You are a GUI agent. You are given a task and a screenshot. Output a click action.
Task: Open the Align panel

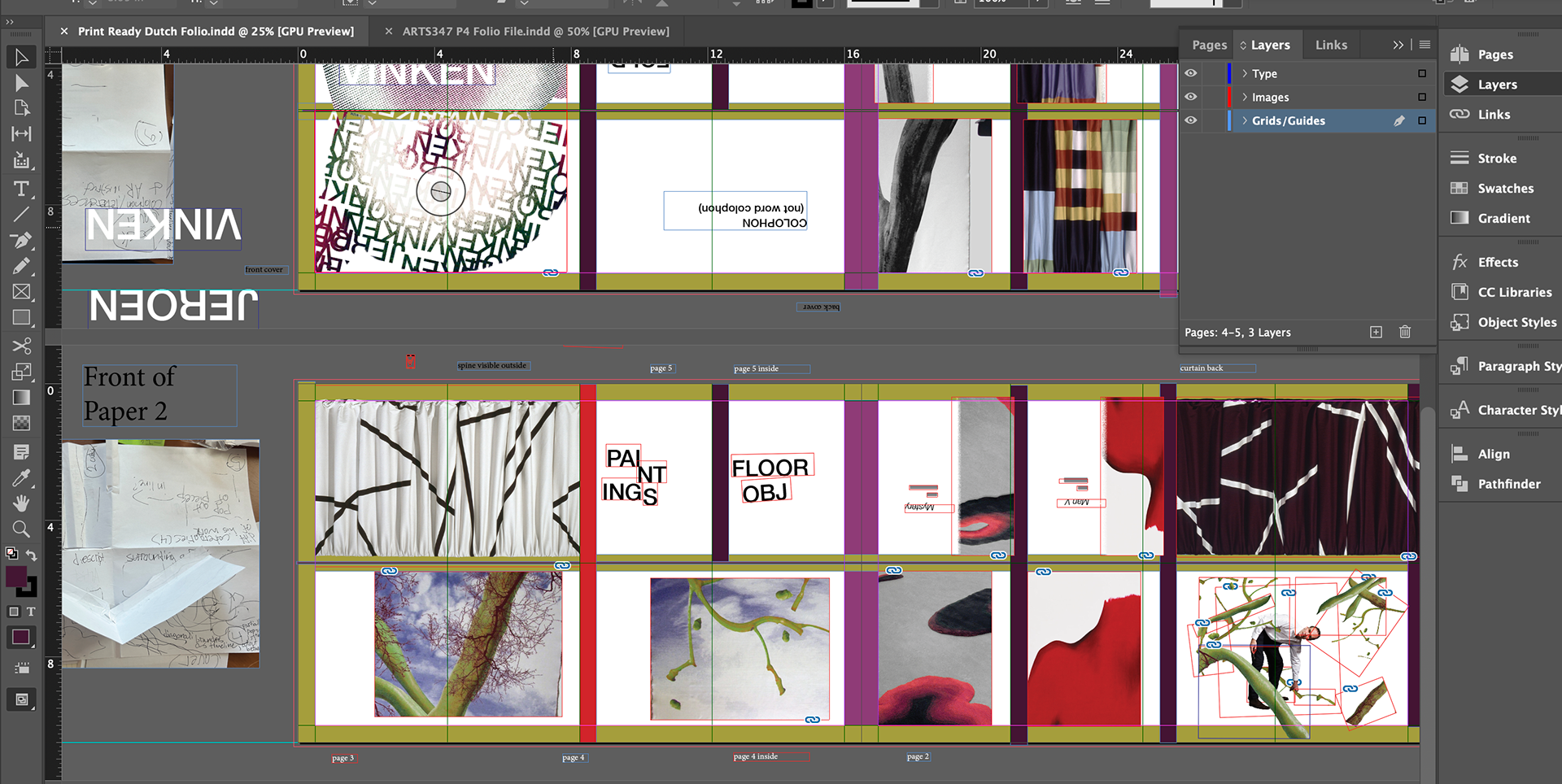[1494, 455]
